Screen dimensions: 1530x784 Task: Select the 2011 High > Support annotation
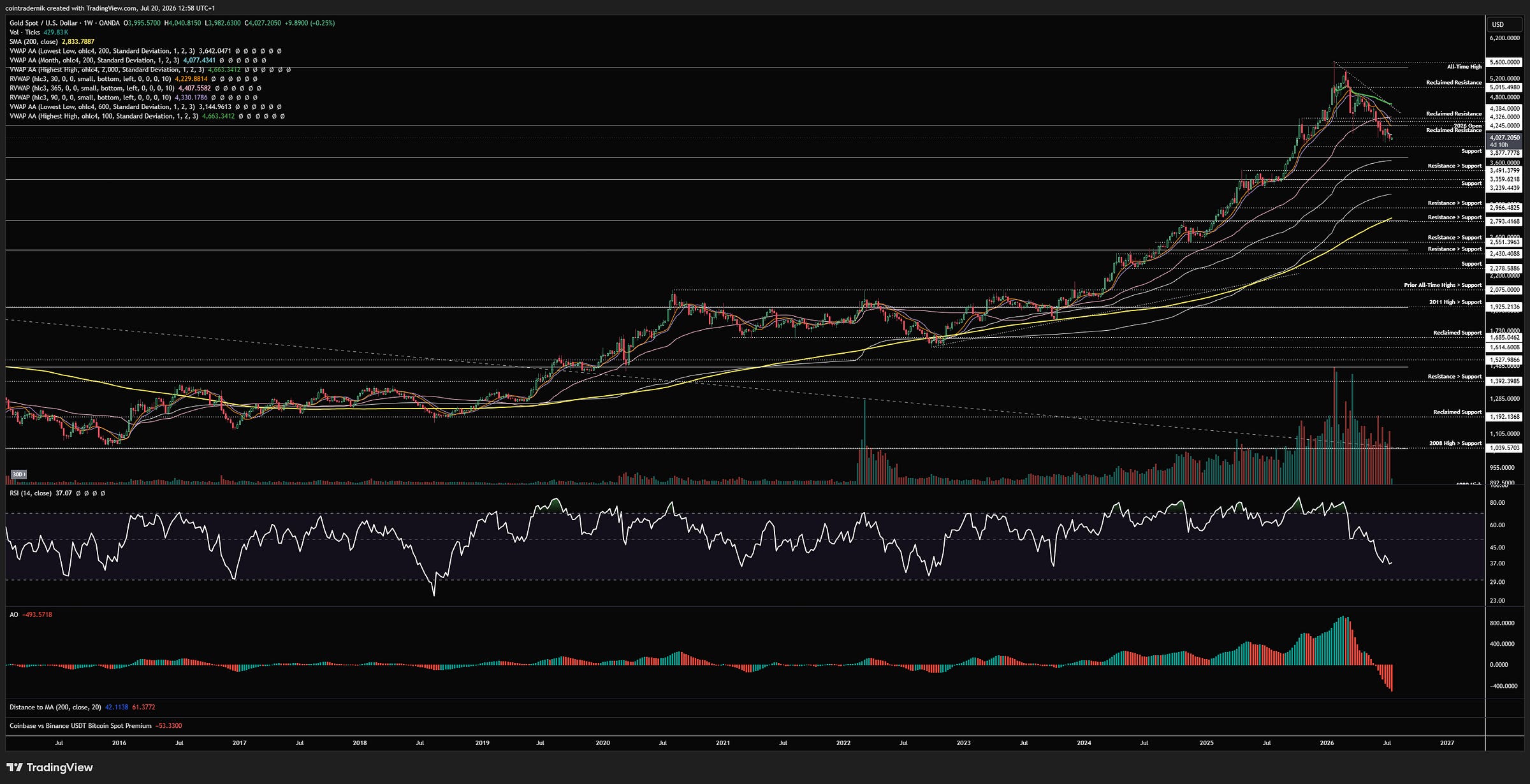pos(1455,303)
